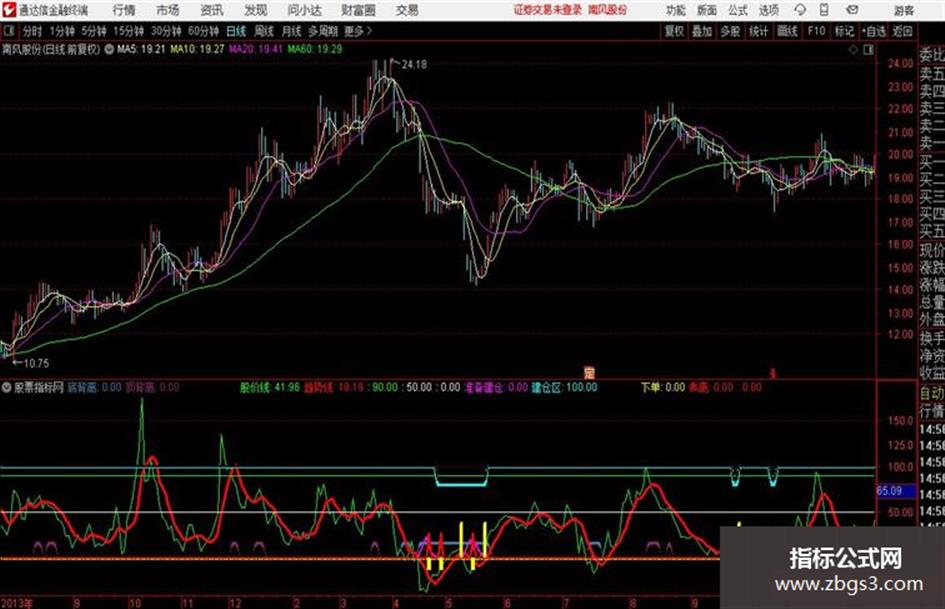Viewport: 945px width, 609px height.
Task: Select the 多周期 multi-period tab
Action: coord(323,31)
